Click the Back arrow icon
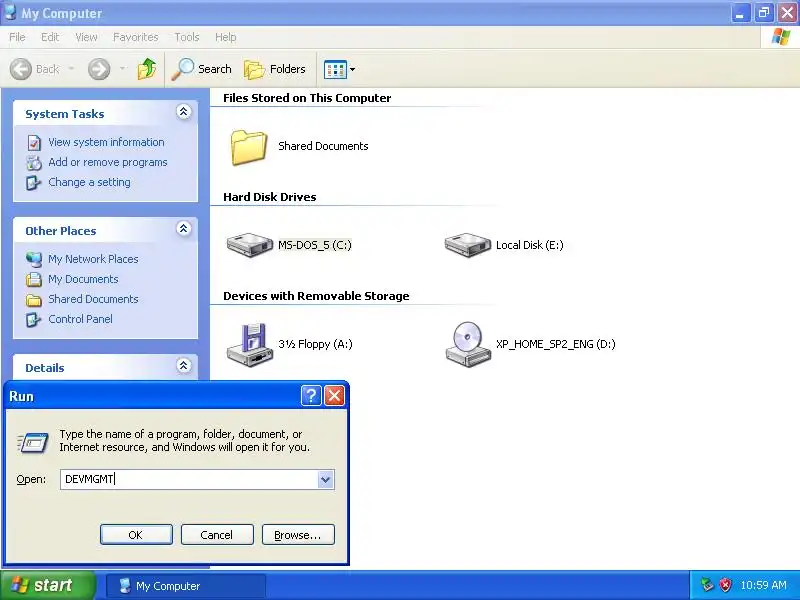Image resolution: width=800 pixels, height=600 pixels. 21,69
